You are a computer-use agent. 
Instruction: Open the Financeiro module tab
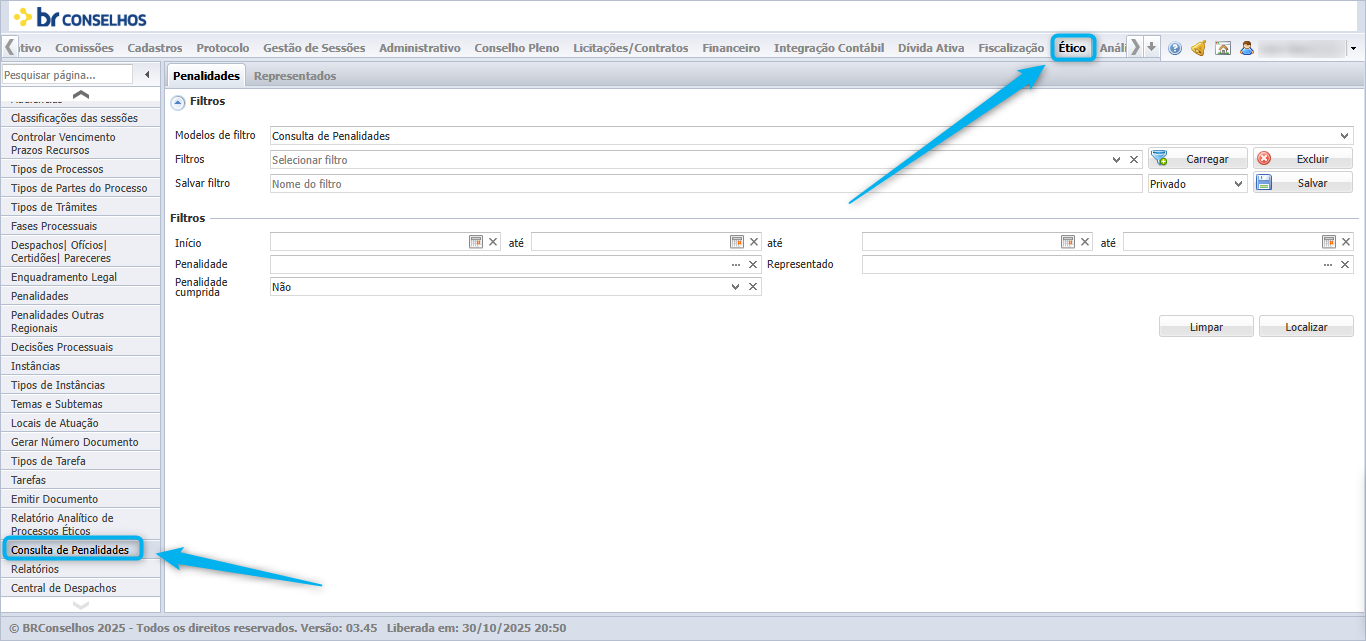point(731,48)
